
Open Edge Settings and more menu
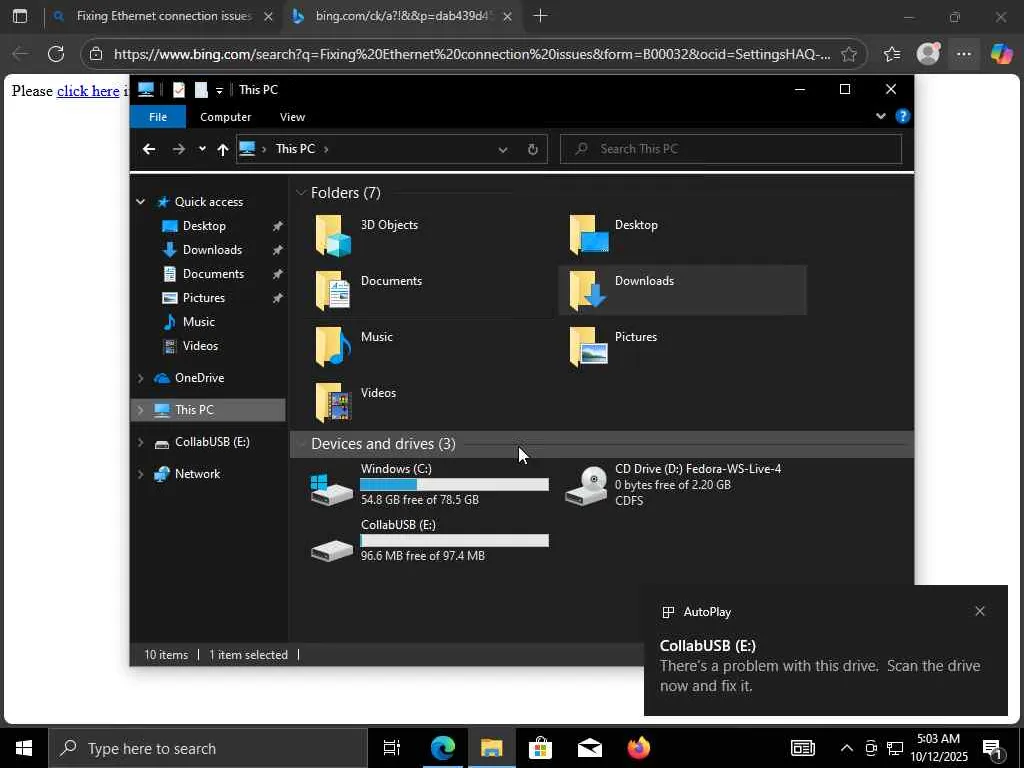[x=964, y=54]
